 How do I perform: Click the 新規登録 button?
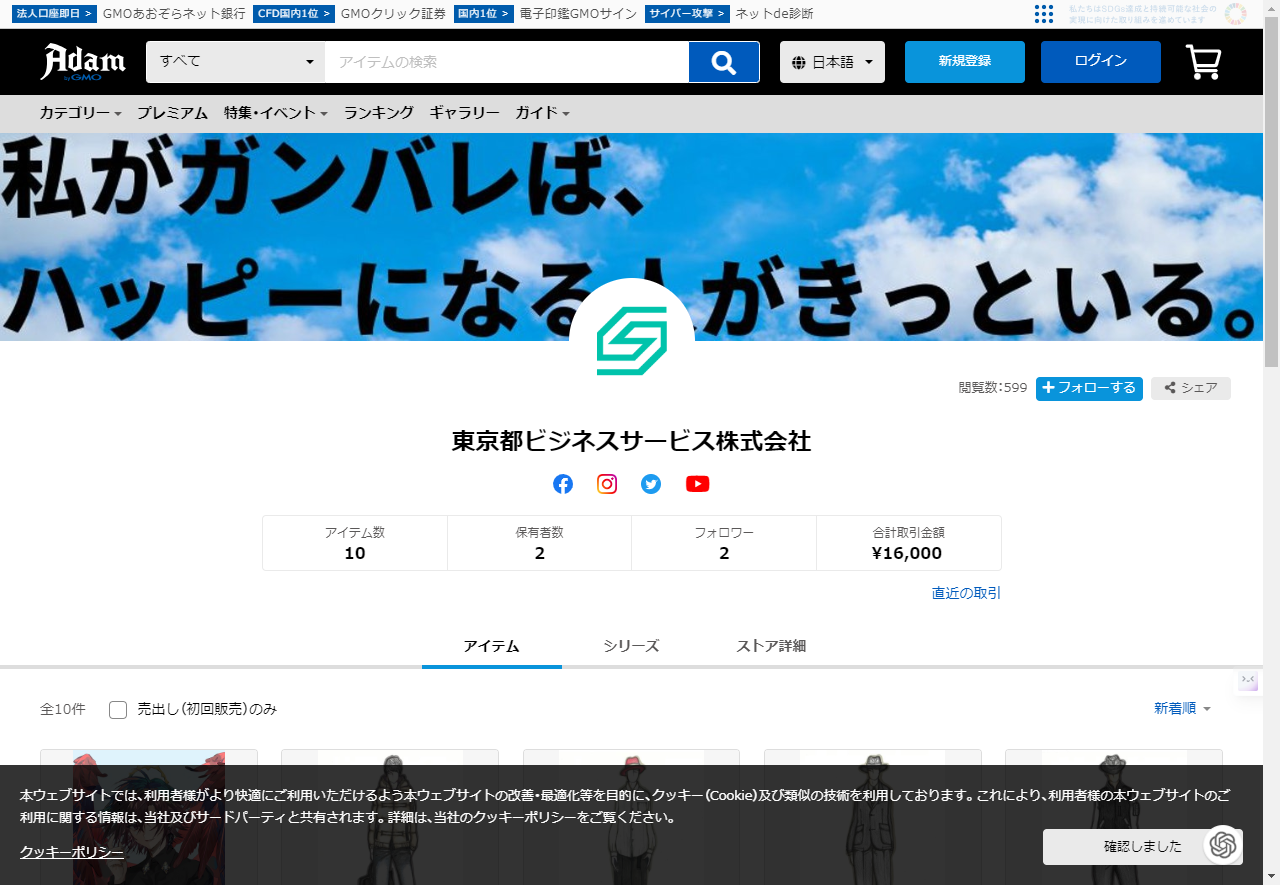click(965, 62)
